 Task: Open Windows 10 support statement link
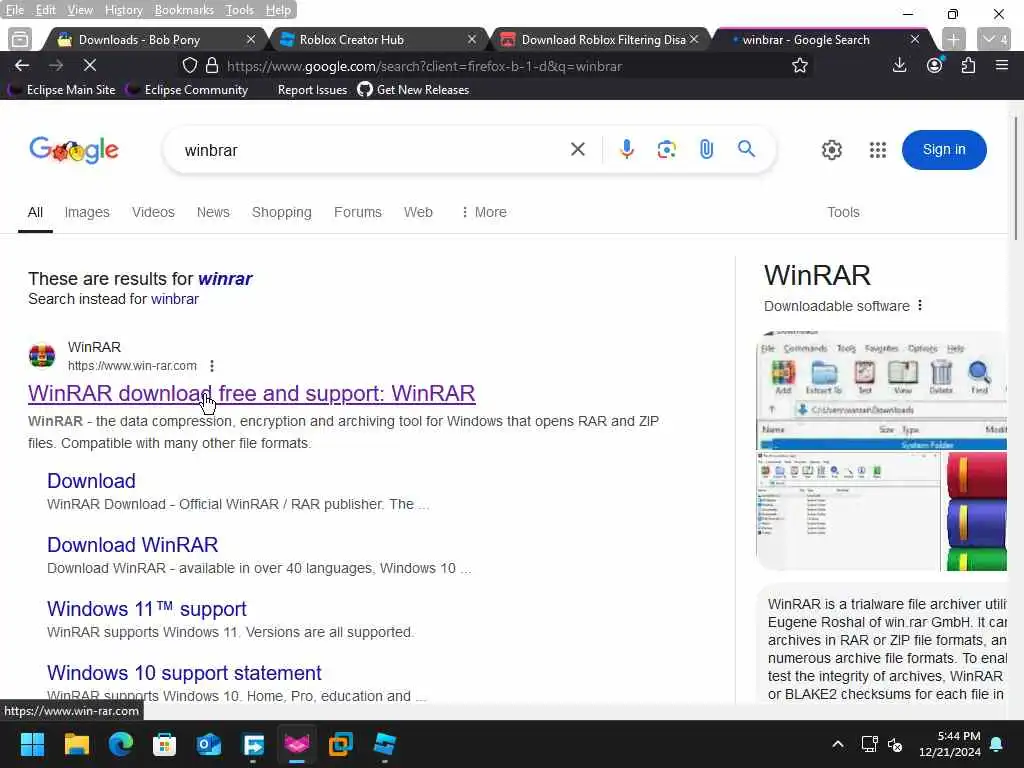[x=184, y=673]
